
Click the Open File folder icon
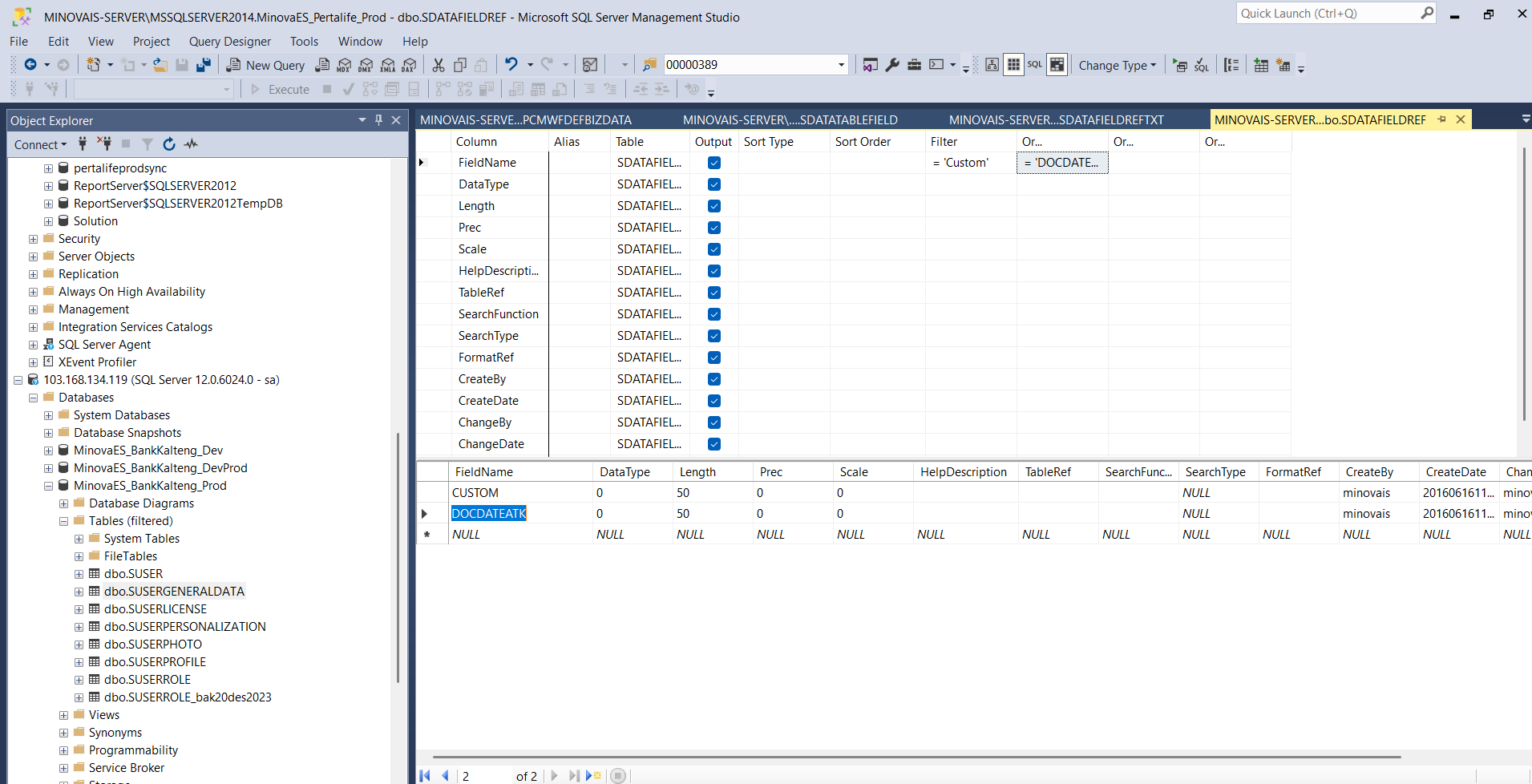coord(160,65)
